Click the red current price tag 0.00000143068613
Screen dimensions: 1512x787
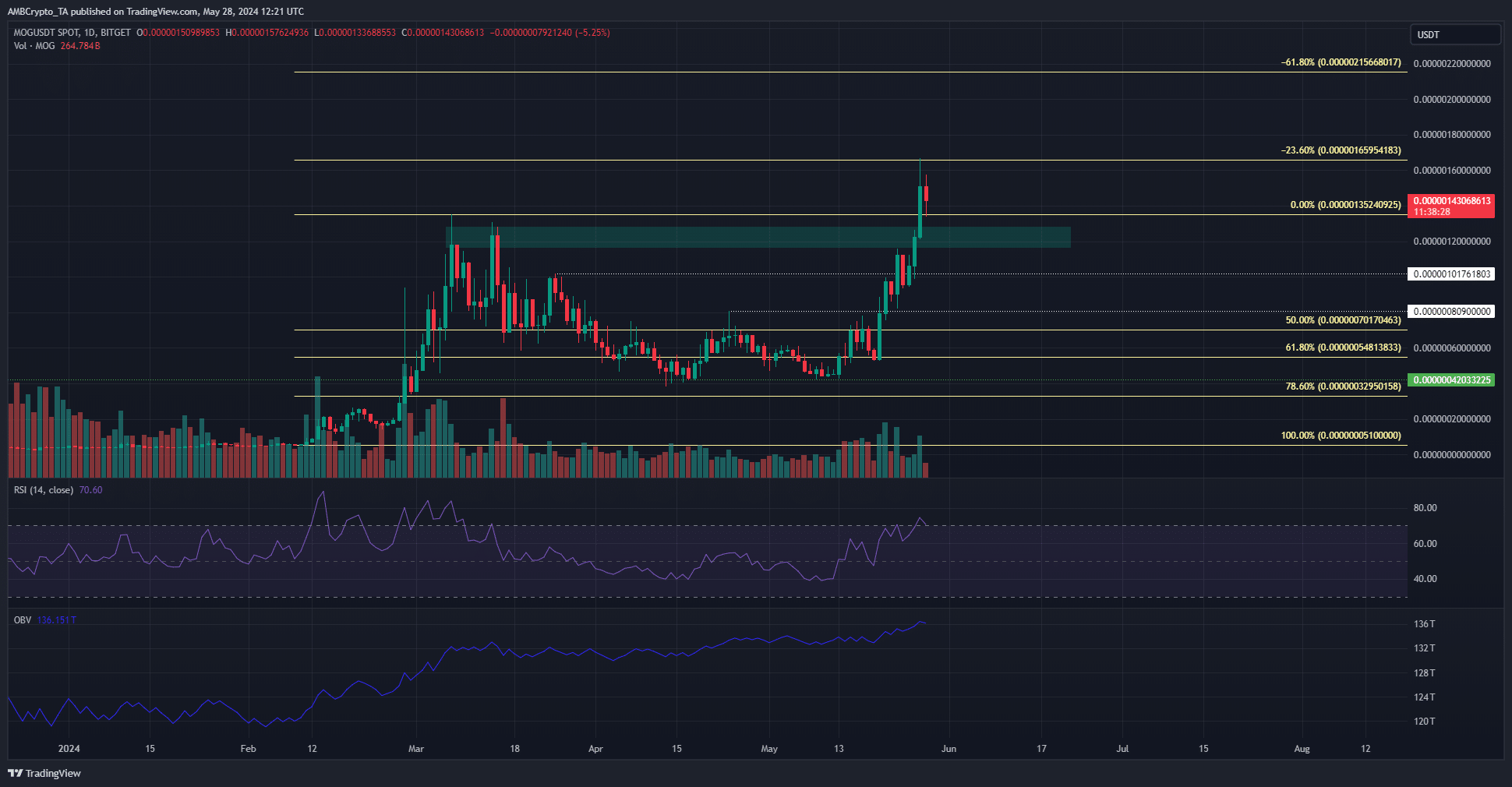[1451, 206]
